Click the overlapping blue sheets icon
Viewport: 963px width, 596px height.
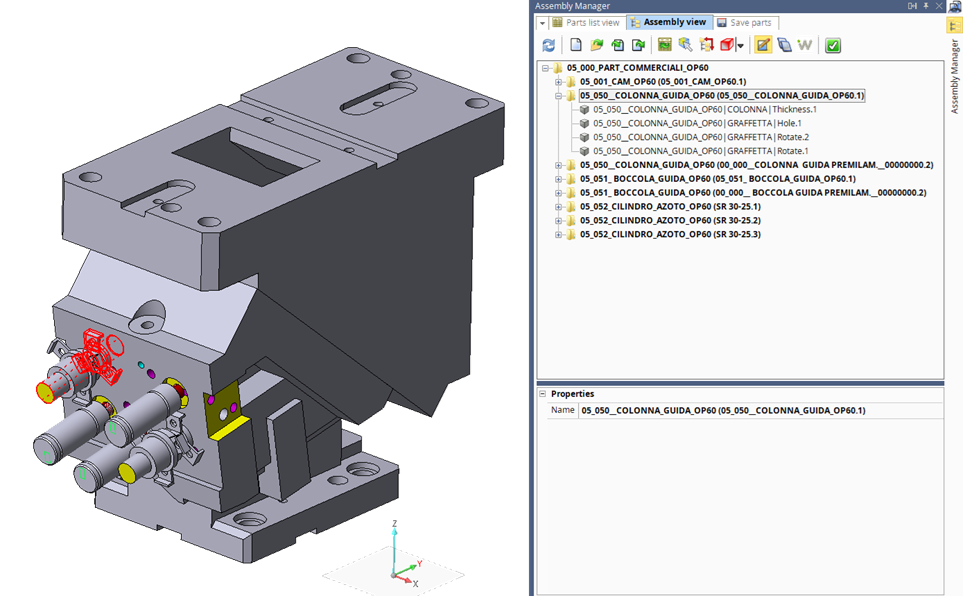784,45
